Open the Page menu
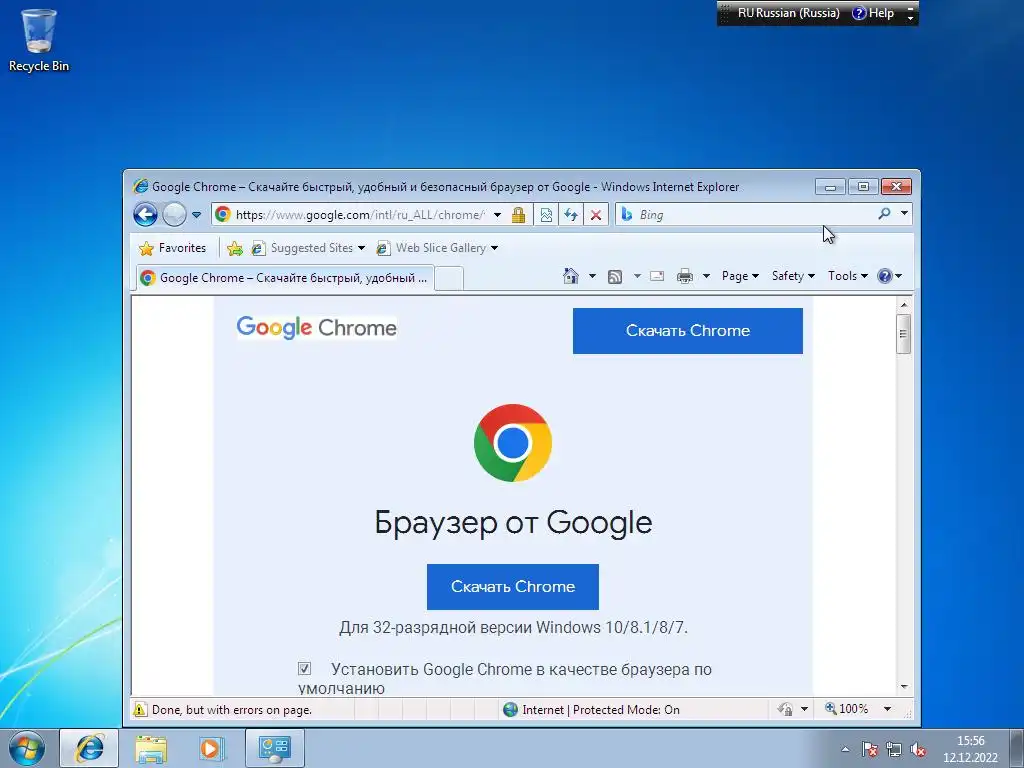Viewport: 1024px width, 768px height. (x=740, y=276)
